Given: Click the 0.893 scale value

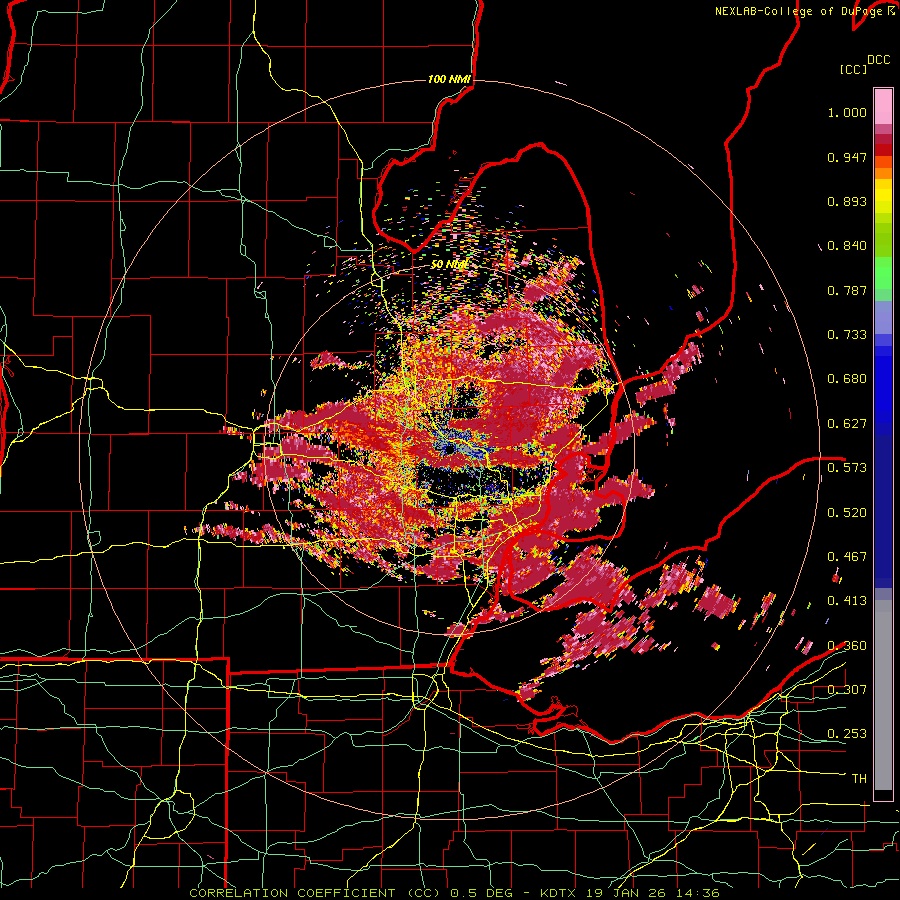Looking at the screenshot, I should [x=847, y=201].
